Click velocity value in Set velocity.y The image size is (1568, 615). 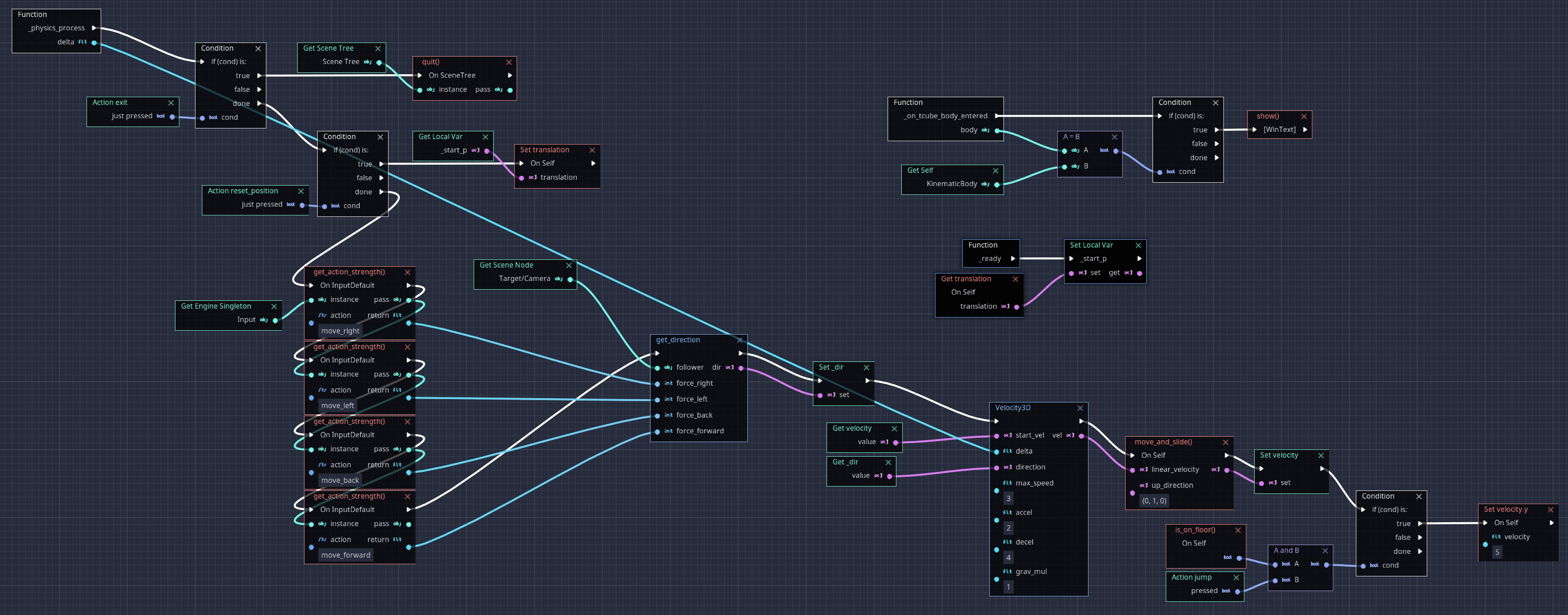[x=1497, y=552]
